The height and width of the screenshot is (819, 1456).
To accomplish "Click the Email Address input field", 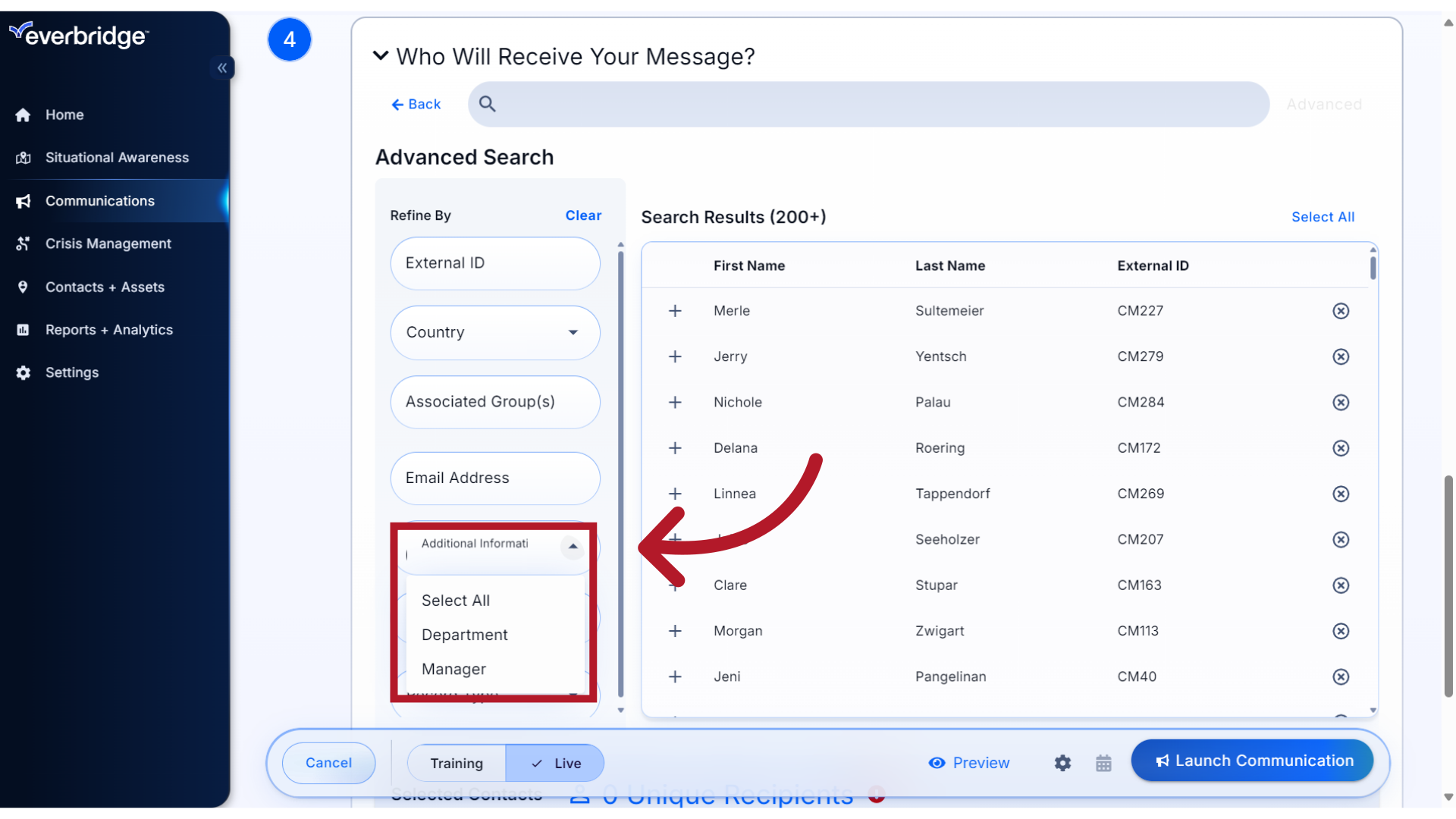I will (x=494, y=477).
